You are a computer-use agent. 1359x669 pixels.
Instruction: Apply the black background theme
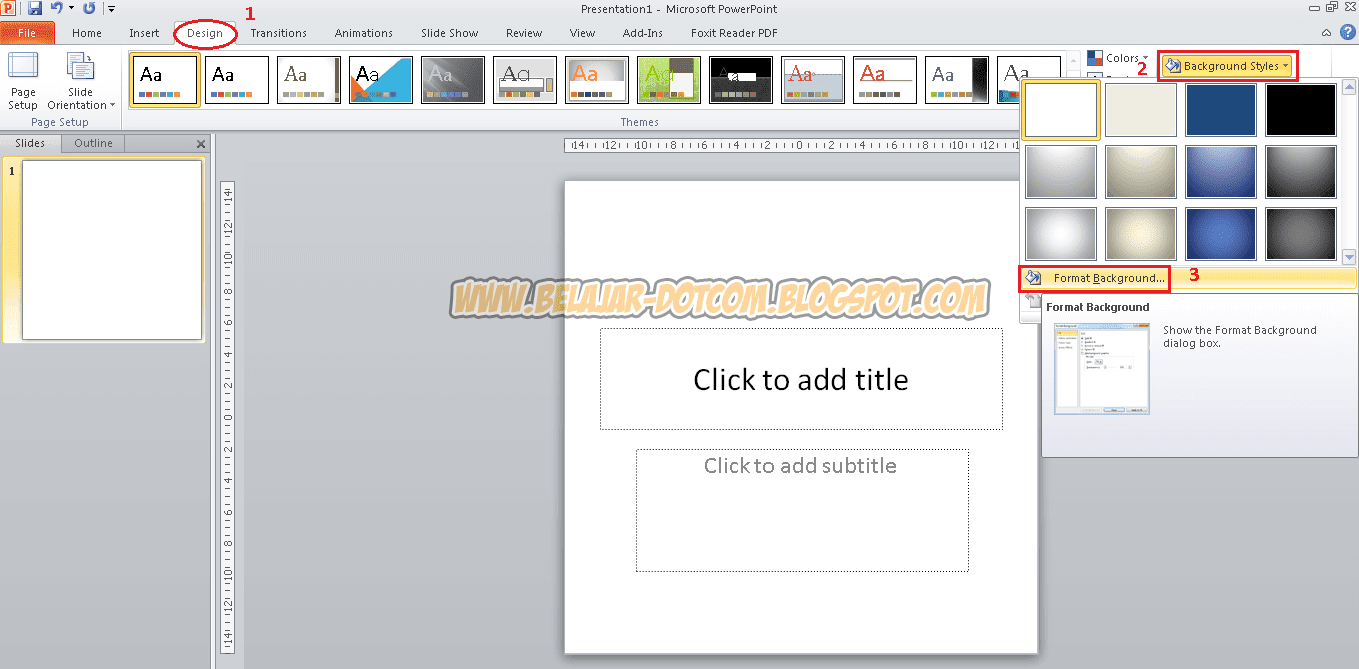pos(741,80)
